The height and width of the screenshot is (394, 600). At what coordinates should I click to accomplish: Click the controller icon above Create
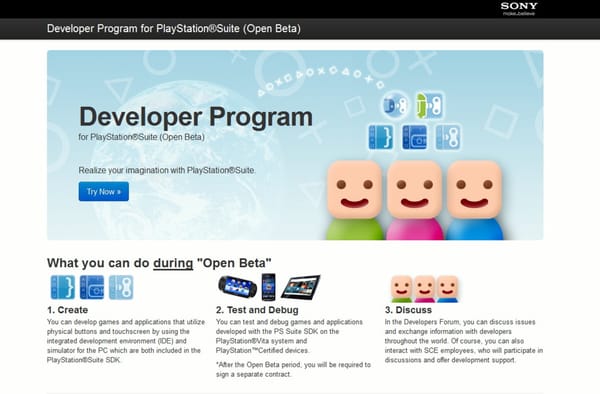[x=121, y=287]
